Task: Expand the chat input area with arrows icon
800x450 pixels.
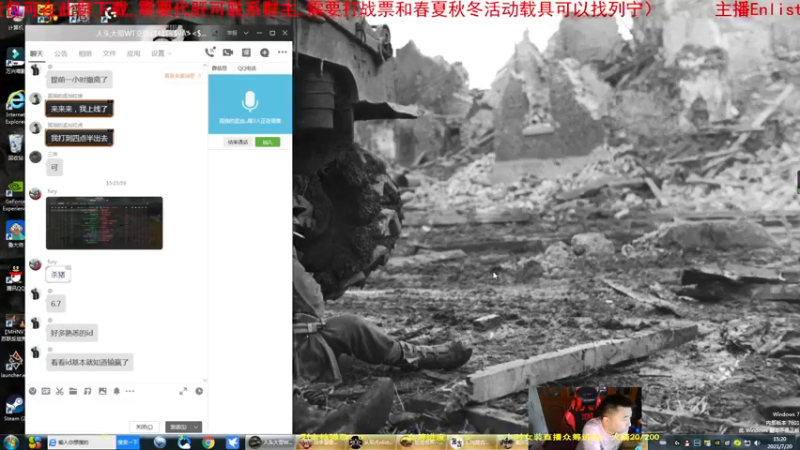Action: coord(183,391)
